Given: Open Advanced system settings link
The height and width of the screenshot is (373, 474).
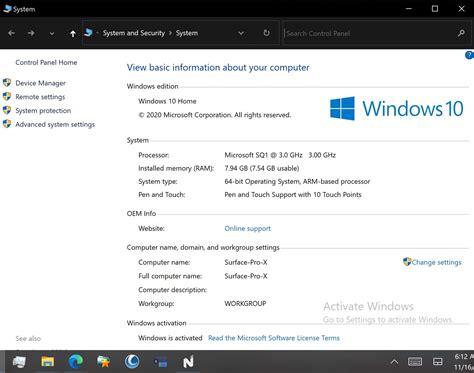Looking at the screenshot, I should tap(55, 124).
